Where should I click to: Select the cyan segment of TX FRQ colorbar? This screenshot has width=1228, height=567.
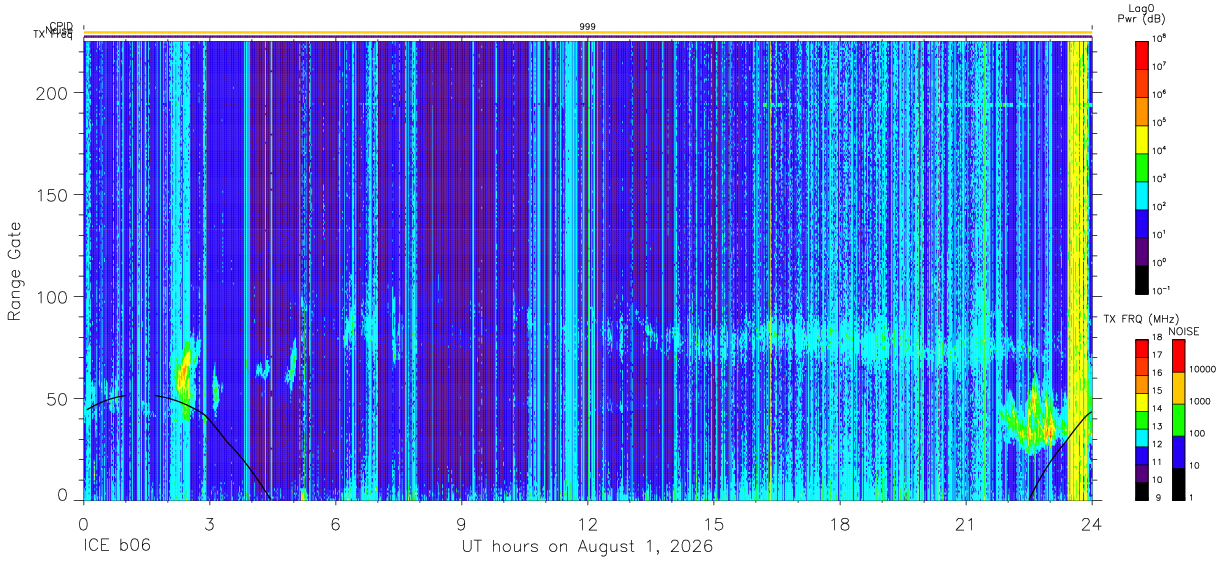(1141, 437)
